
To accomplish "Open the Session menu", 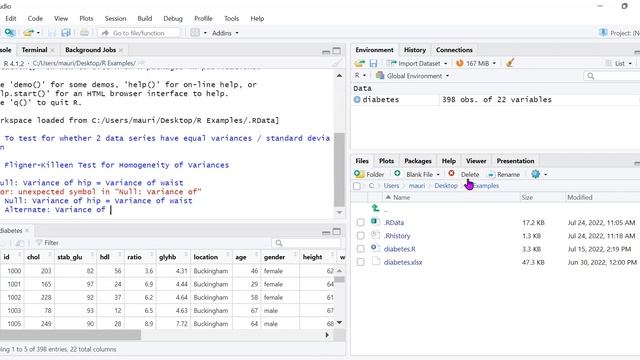I will click(116, 18).
